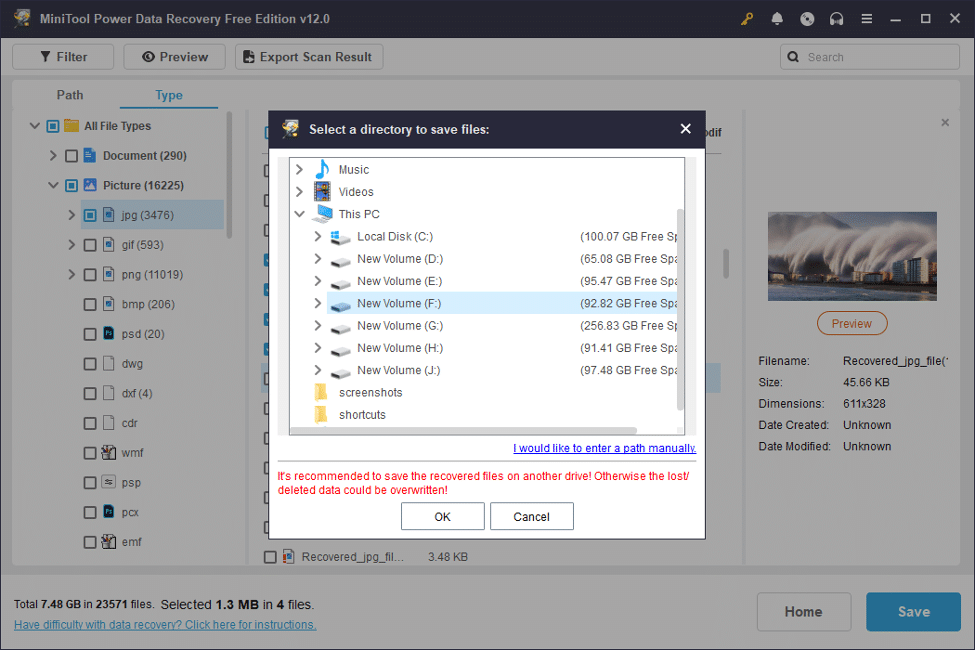This screenshot has width=977, height=650.
Task: Expand the Document file type node
Action: (52, 155)
